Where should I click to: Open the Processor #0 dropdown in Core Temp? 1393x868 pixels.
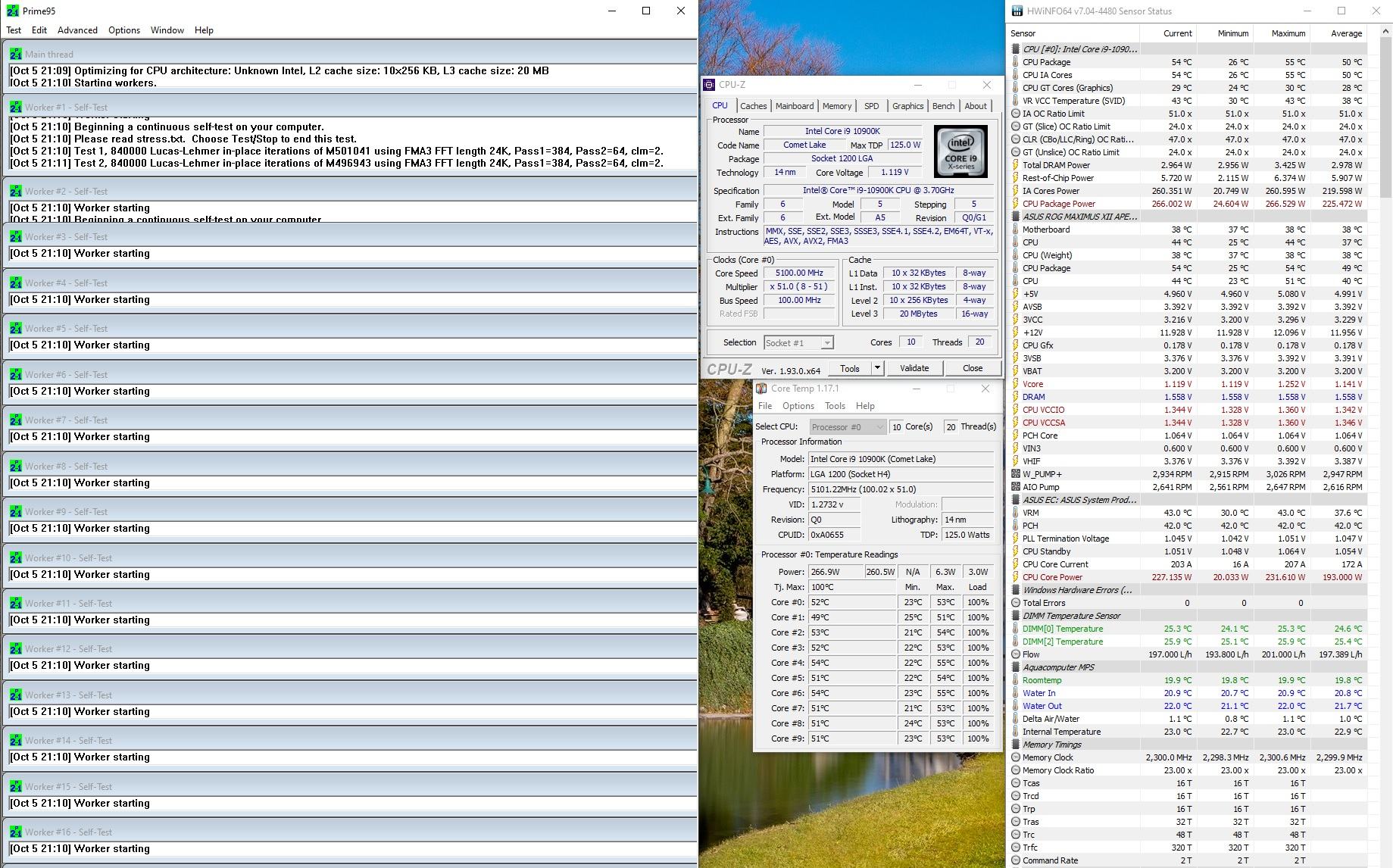point(848,427)
